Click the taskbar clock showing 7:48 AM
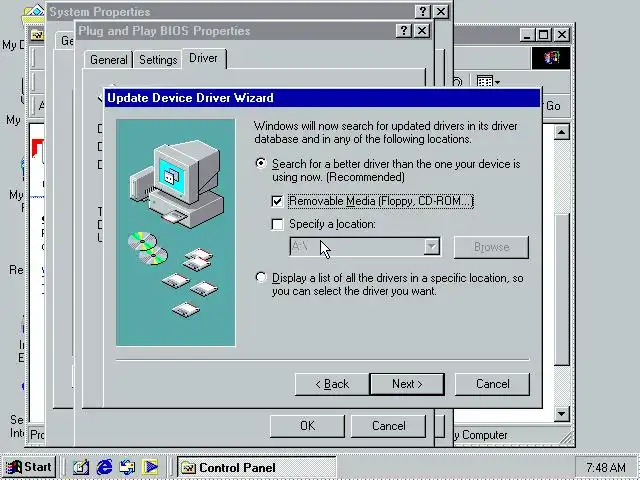The height and width of the screenshot is (480, 640). 606,467
